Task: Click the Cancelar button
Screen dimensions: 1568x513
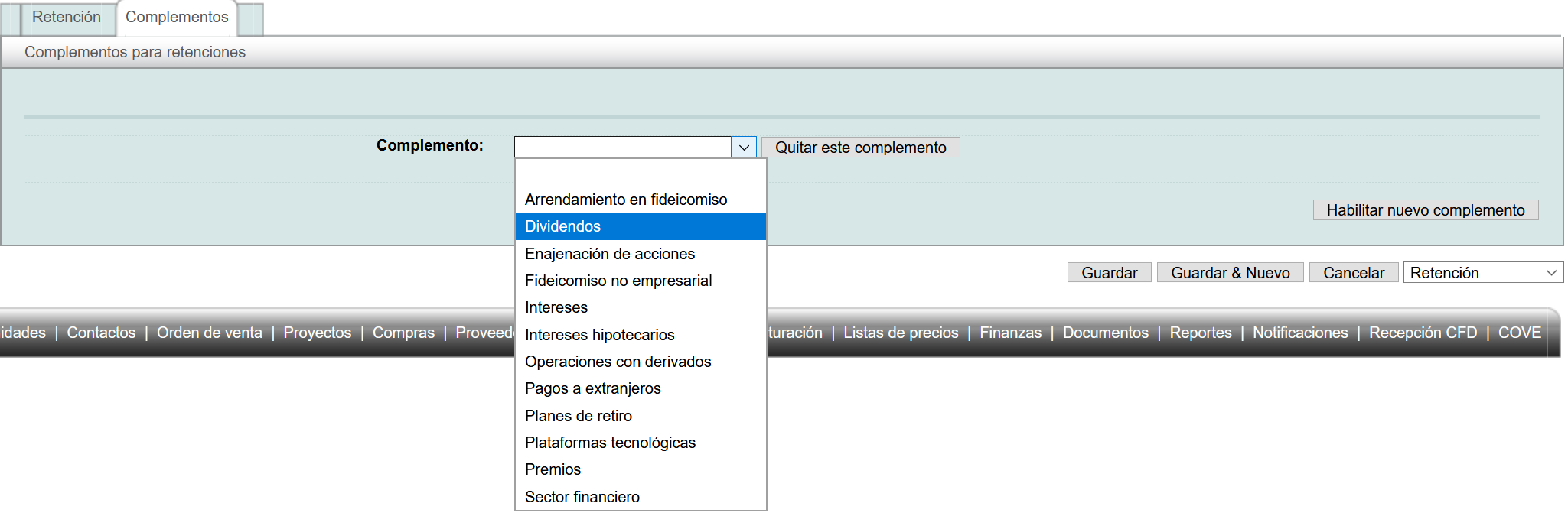Action: tap(1353, 273)
